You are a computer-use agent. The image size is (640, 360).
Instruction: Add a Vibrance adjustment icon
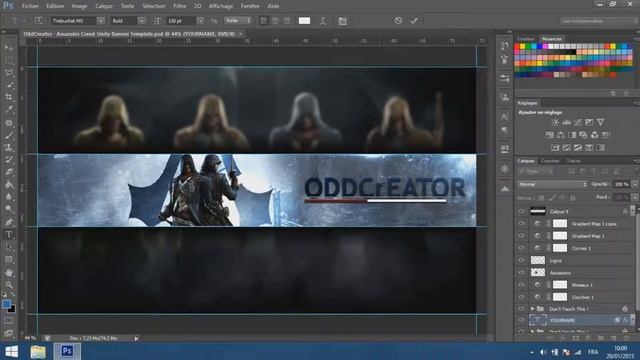point(600,122)
